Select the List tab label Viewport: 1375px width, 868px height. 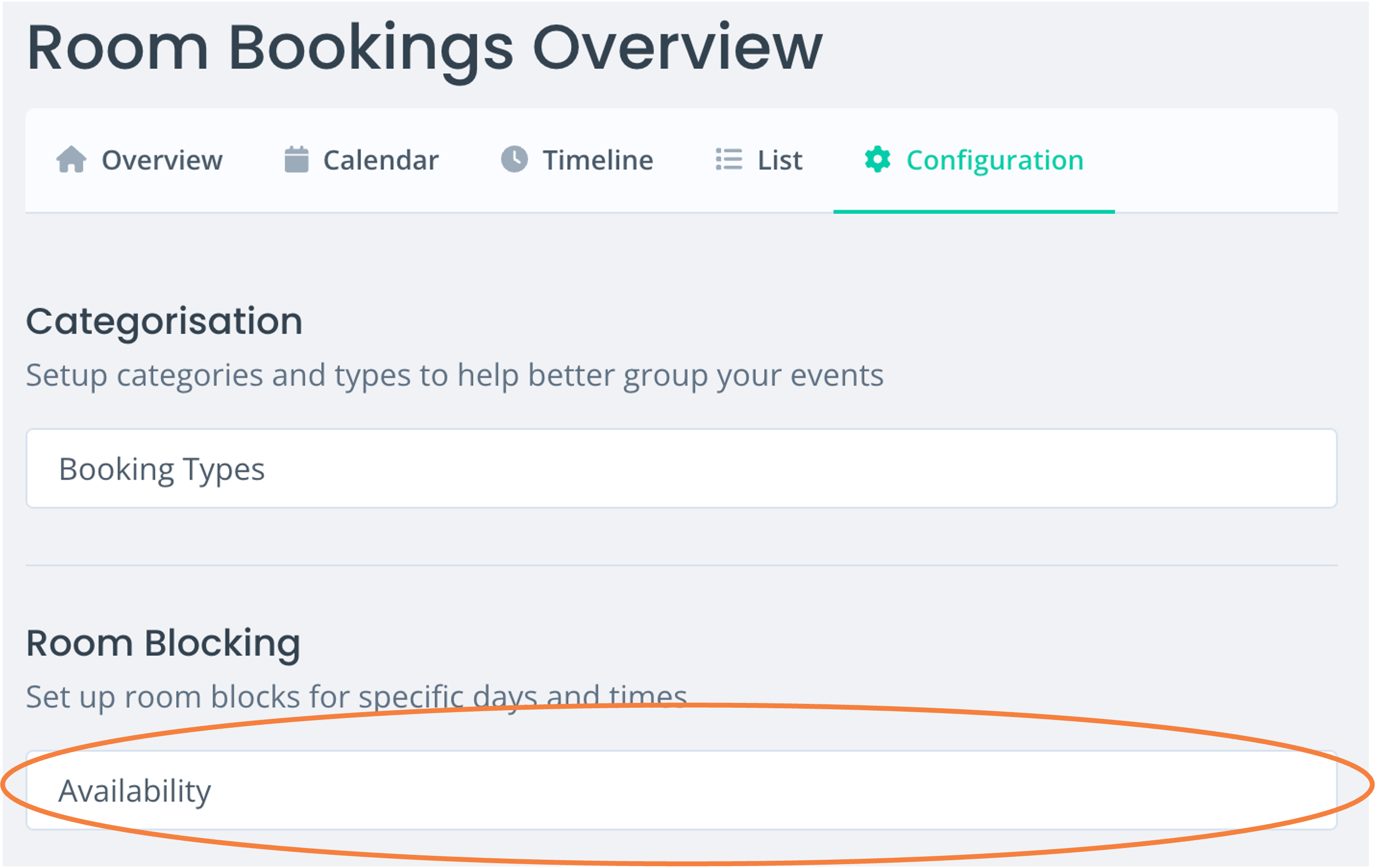(780, 160)
